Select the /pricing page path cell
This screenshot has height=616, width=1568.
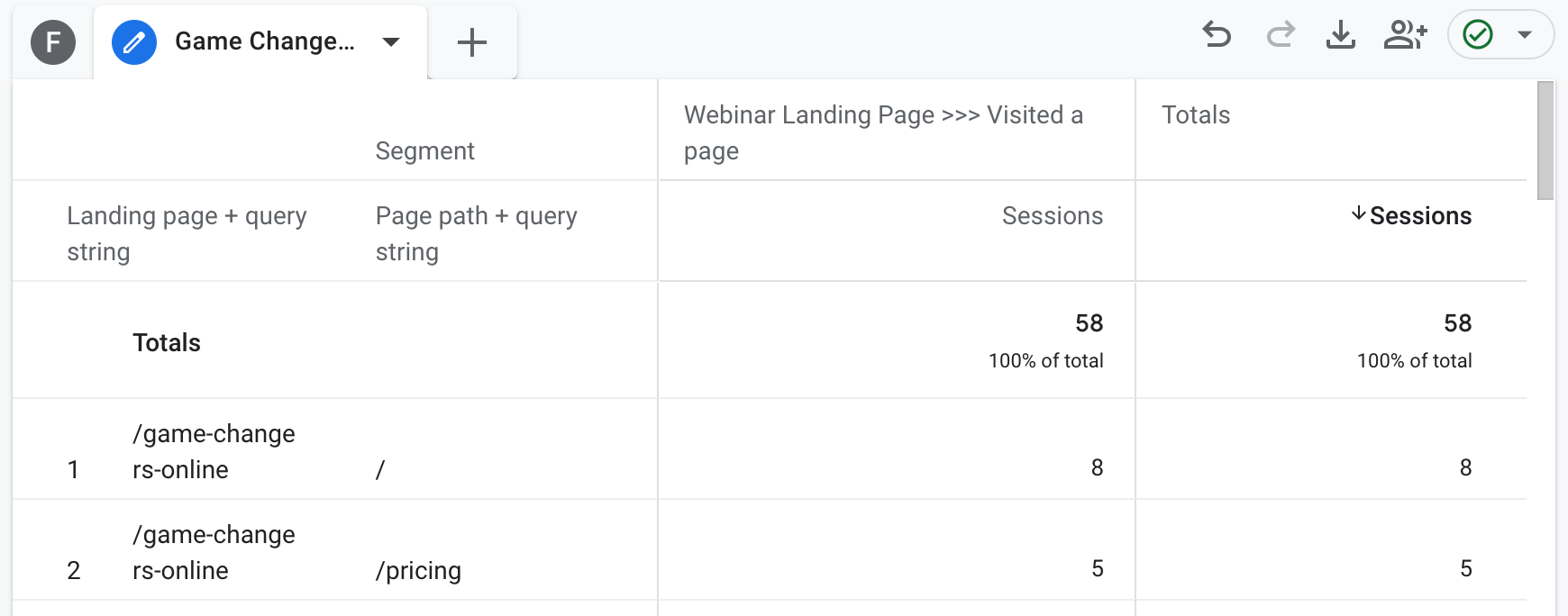click(418, 571)
